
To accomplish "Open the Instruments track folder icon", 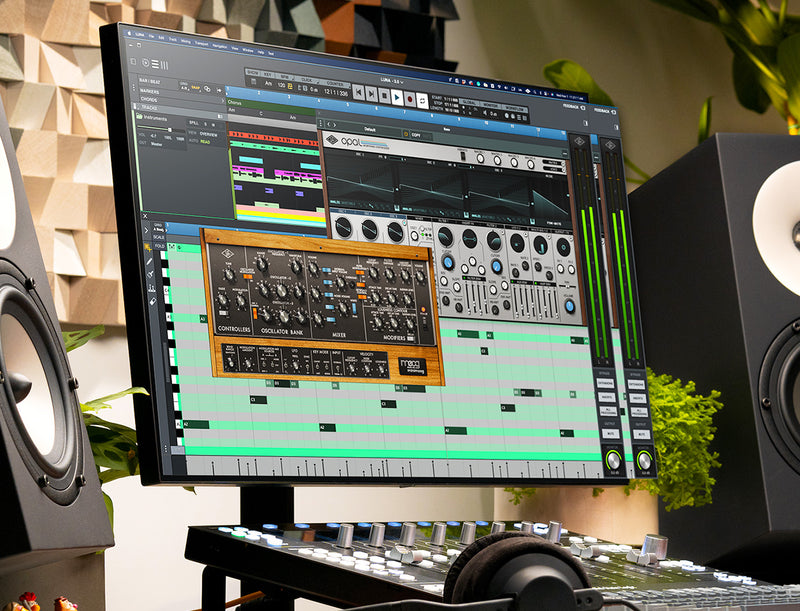I will (x=139, y=116).
